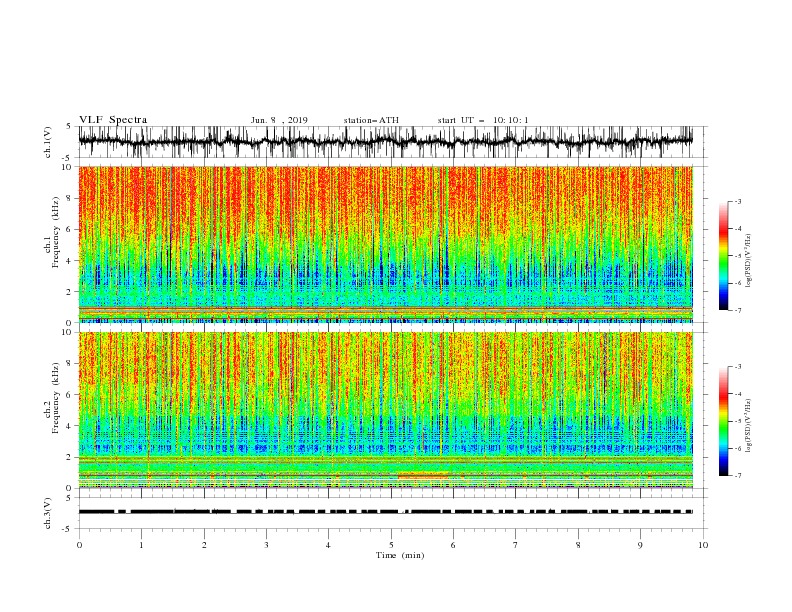Click the ch.1 voltage waveform trace
This screenshot has height=612, width=792.
(385, 141)
